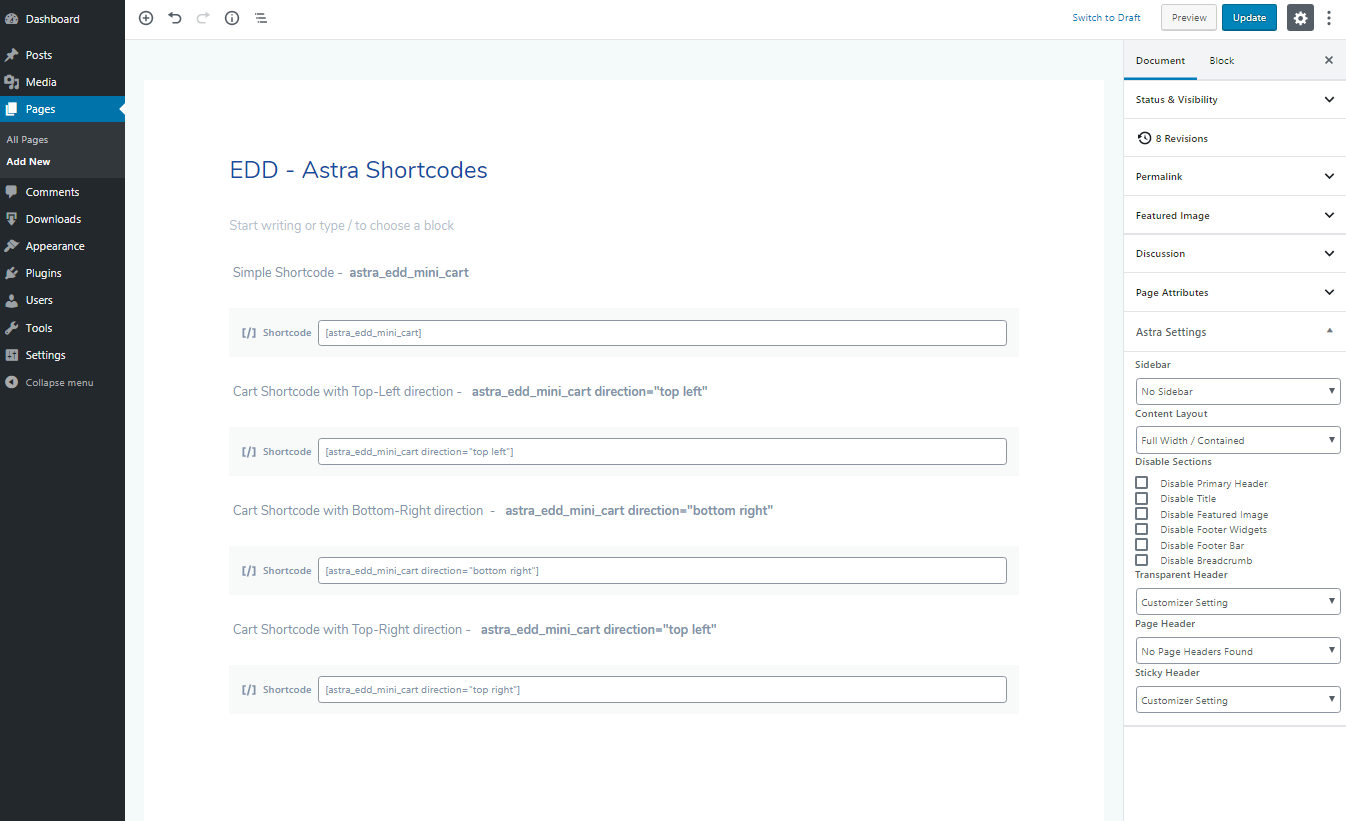
Task: Undo the last change
Action: [x=175, y=18]
